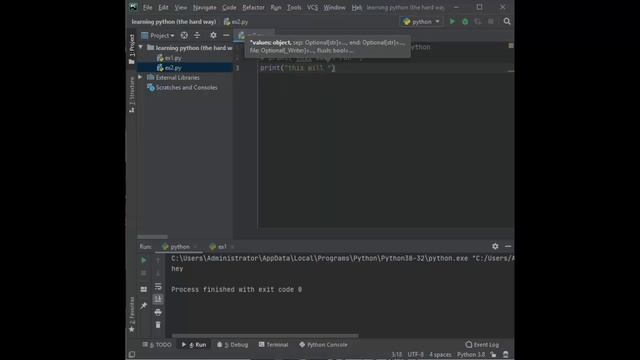Screen dimensions: 640x360
Task: Click the PyCharm logo in the title bar
Action: tap(133, 7)
